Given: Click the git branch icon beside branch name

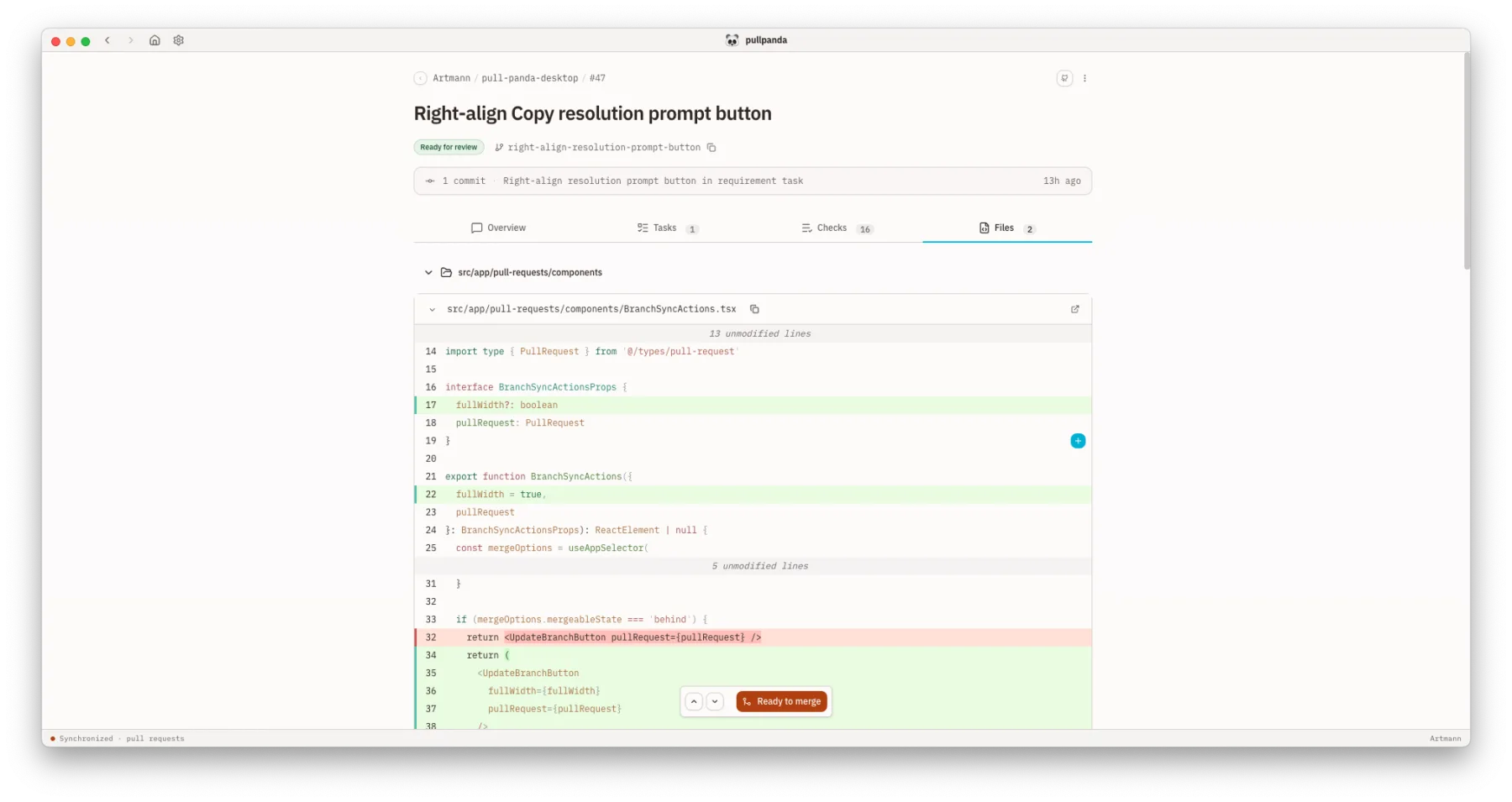Looking at the screenshot, I should (x=499, y=148).
